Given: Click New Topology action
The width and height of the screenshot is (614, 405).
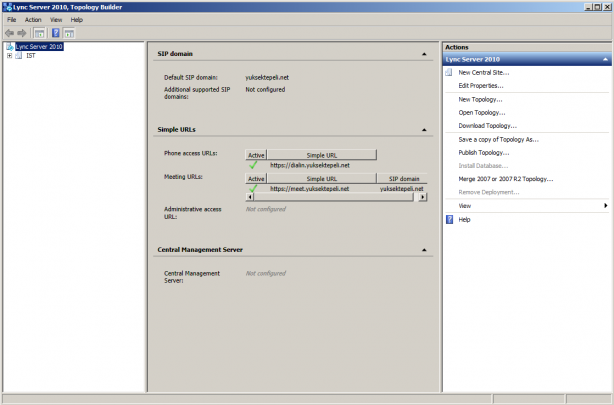Looking at the screenshot, I should tap(480, 99).
